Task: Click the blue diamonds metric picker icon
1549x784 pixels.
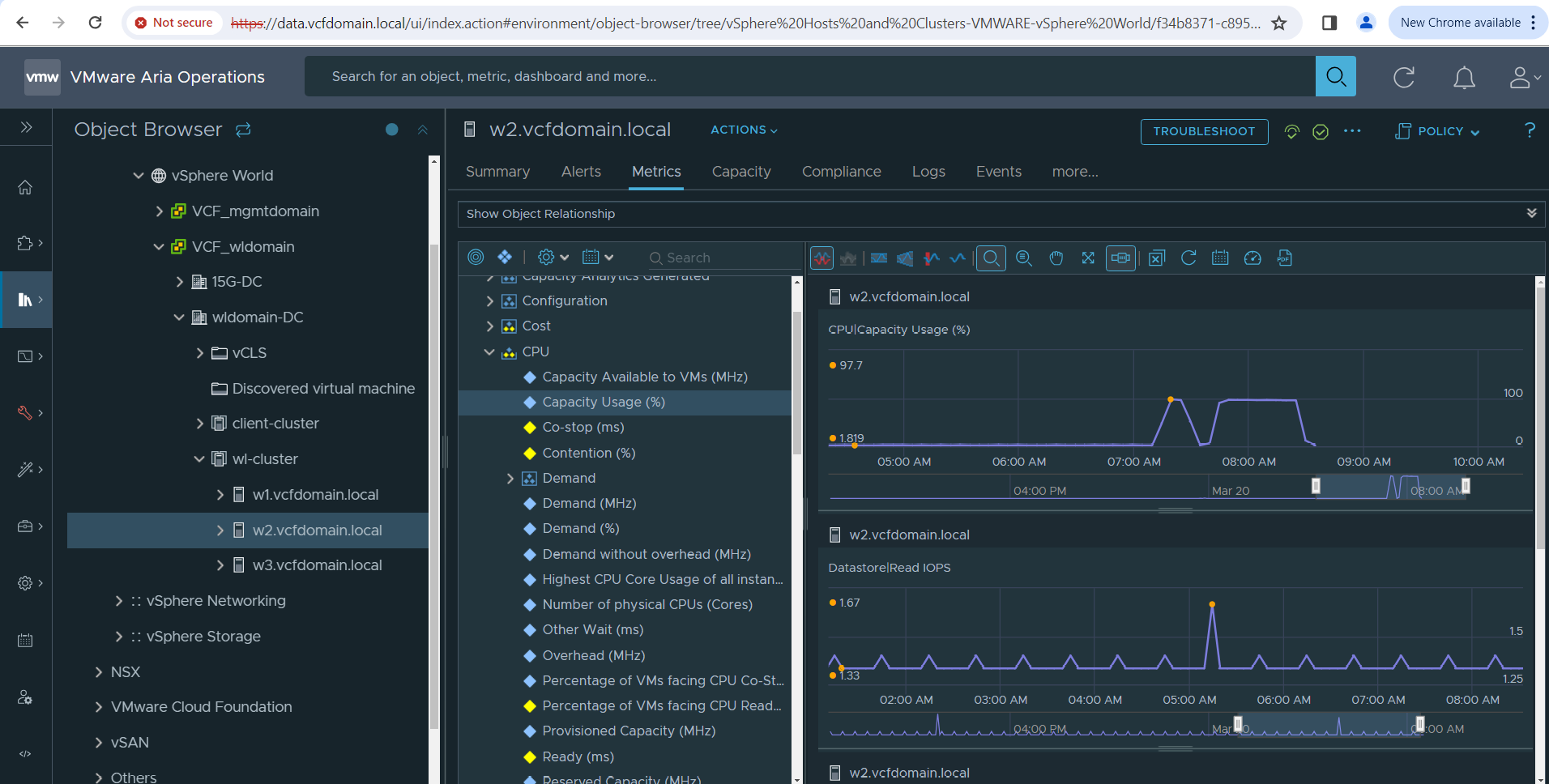Action: [x=505, y=257]
